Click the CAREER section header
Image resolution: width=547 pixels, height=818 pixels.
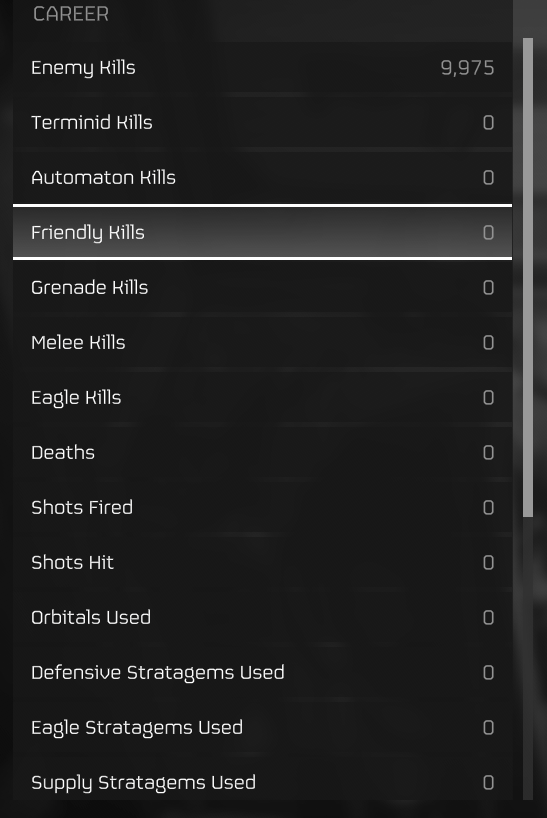coord(71,14)
